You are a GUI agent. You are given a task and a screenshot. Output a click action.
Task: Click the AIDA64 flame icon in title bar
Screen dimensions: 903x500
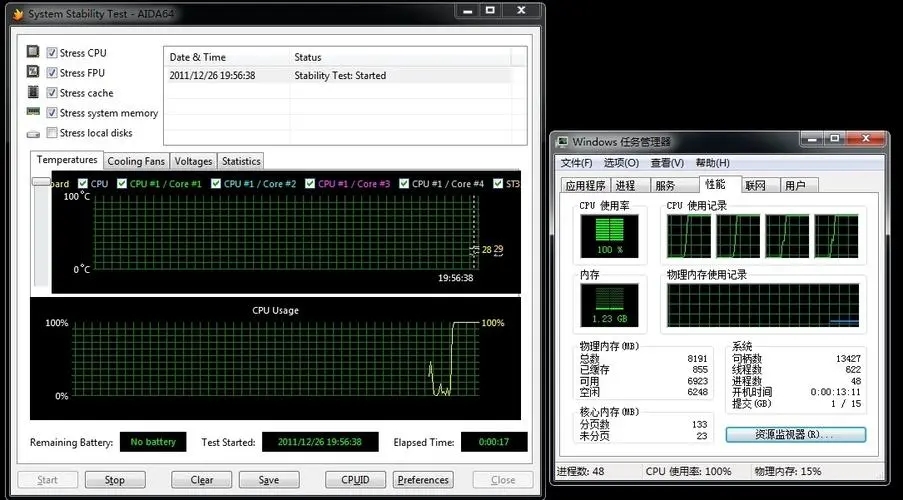pyautogui.click(x=17, y=13)
